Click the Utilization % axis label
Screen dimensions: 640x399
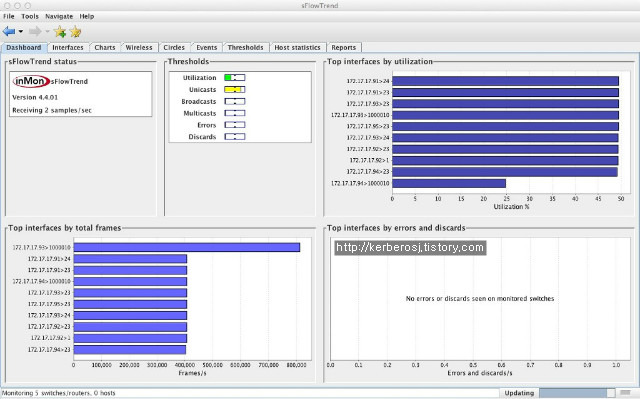[511, 207]
